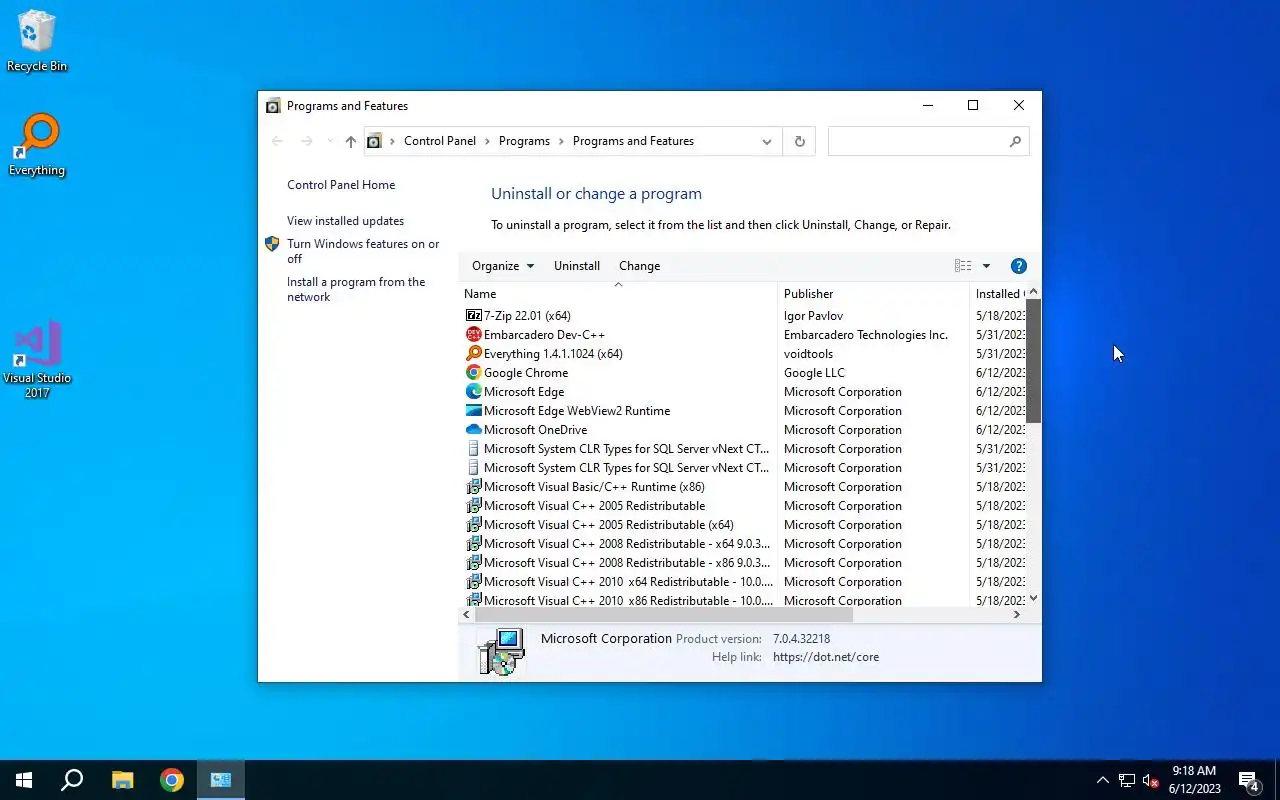This screenshot has height=800, width=1280.
Task: Select the voidtools publisher cell
Action: (808, 354)
